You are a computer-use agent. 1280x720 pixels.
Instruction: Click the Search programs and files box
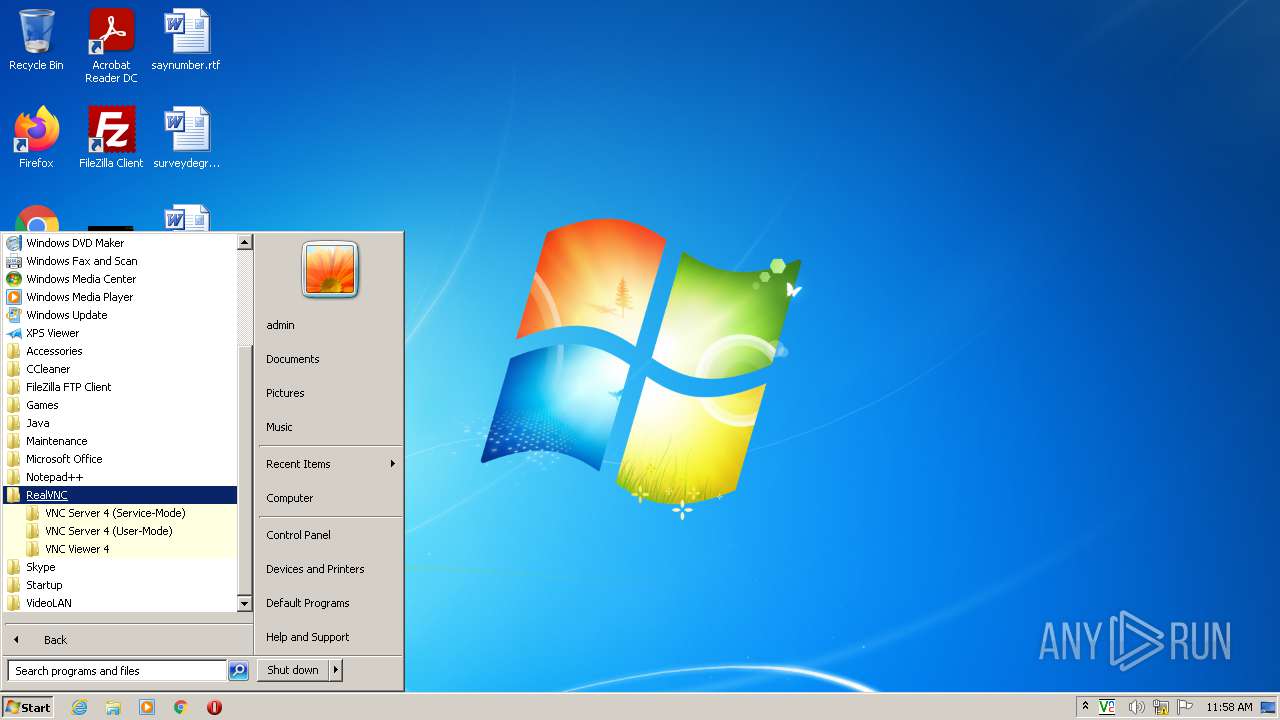(x=117, y=671)
